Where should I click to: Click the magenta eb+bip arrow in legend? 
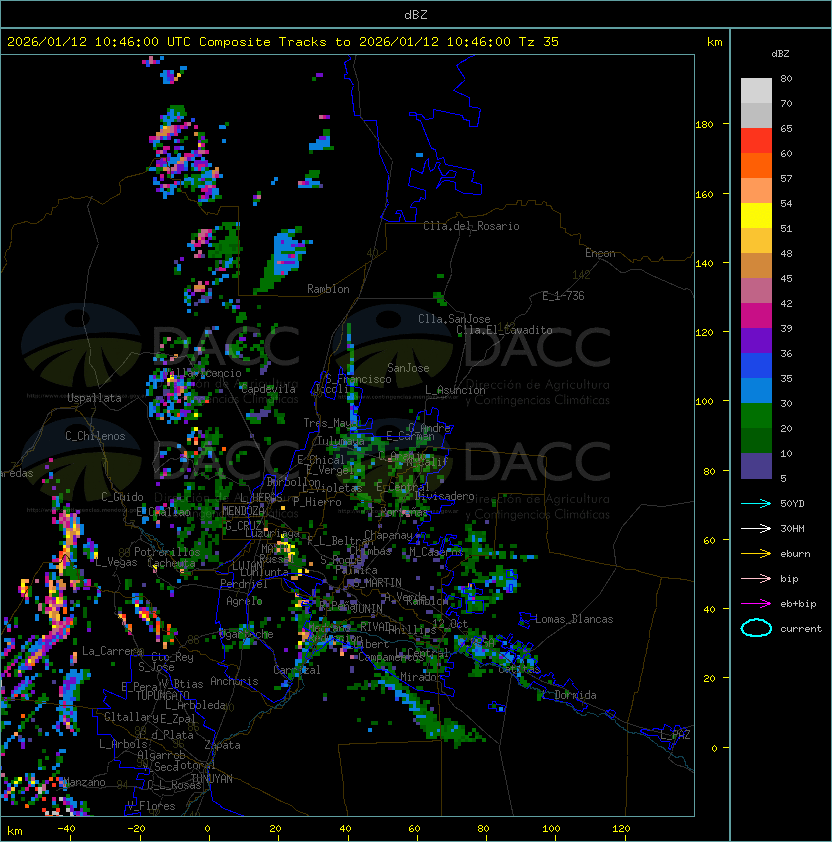(756, 604)
